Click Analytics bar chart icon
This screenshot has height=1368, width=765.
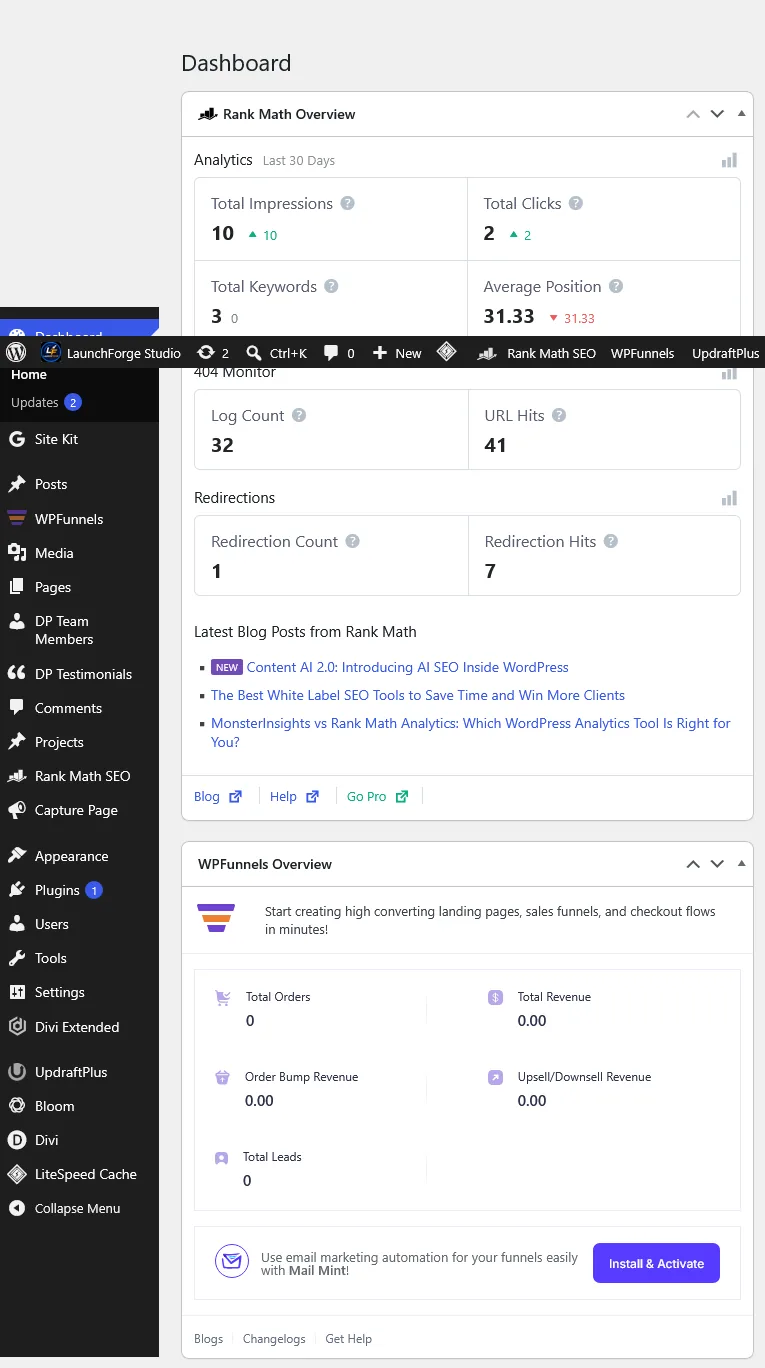(x=729, y=160)
